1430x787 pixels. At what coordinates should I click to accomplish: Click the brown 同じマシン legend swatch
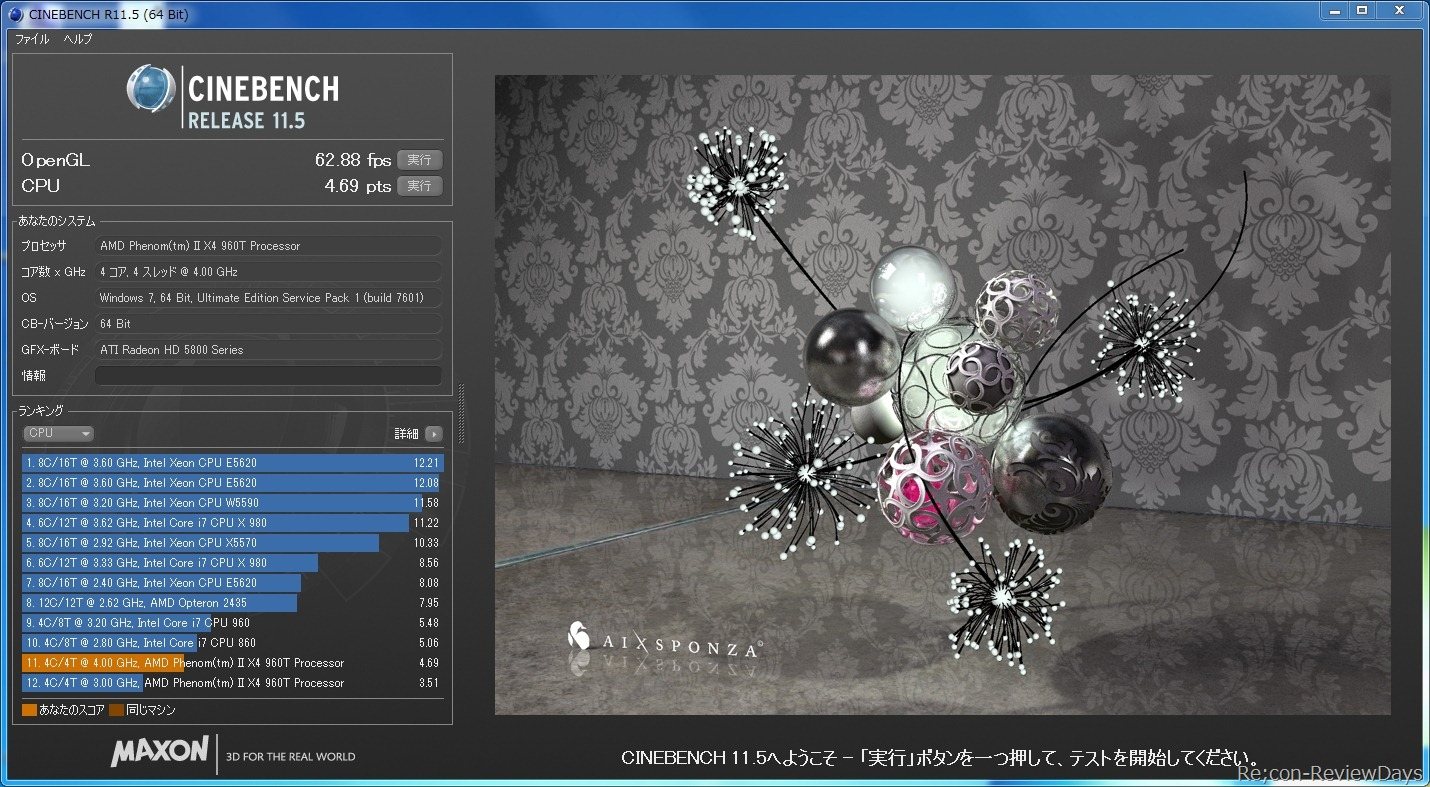(116, 710)
